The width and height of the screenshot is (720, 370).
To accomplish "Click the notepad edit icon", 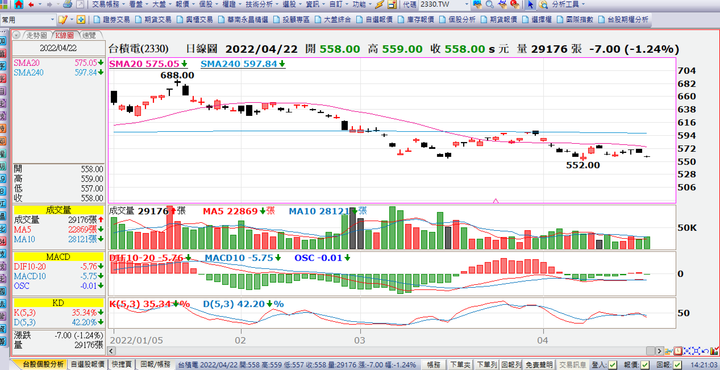I will tap(62, 20).
